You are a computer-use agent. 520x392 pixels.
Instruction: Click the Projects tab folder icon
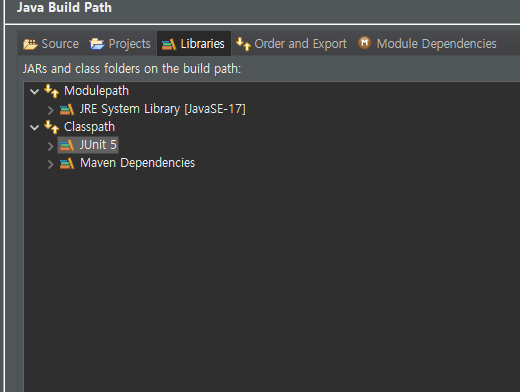97,44
